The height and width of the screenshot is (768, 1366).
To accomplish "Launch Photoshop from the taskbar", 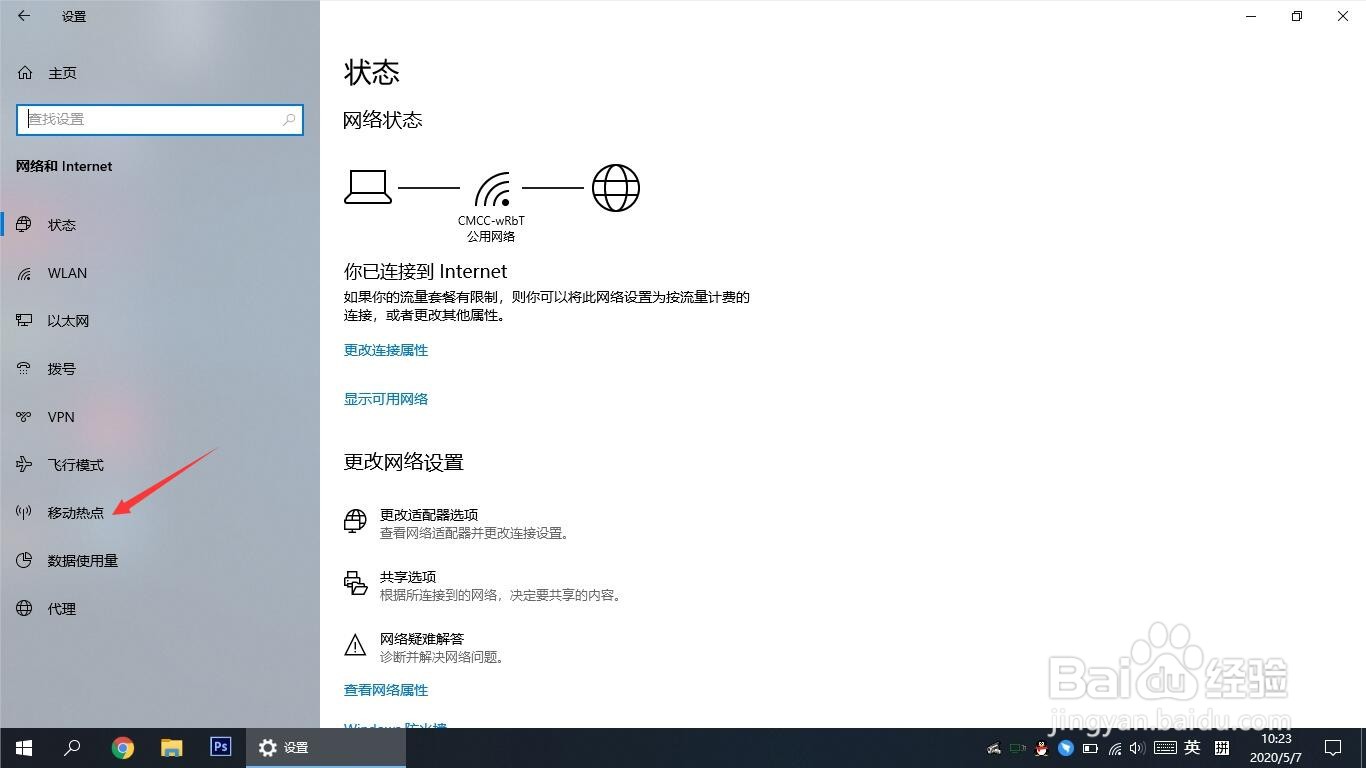I will (x=220, y=747).
